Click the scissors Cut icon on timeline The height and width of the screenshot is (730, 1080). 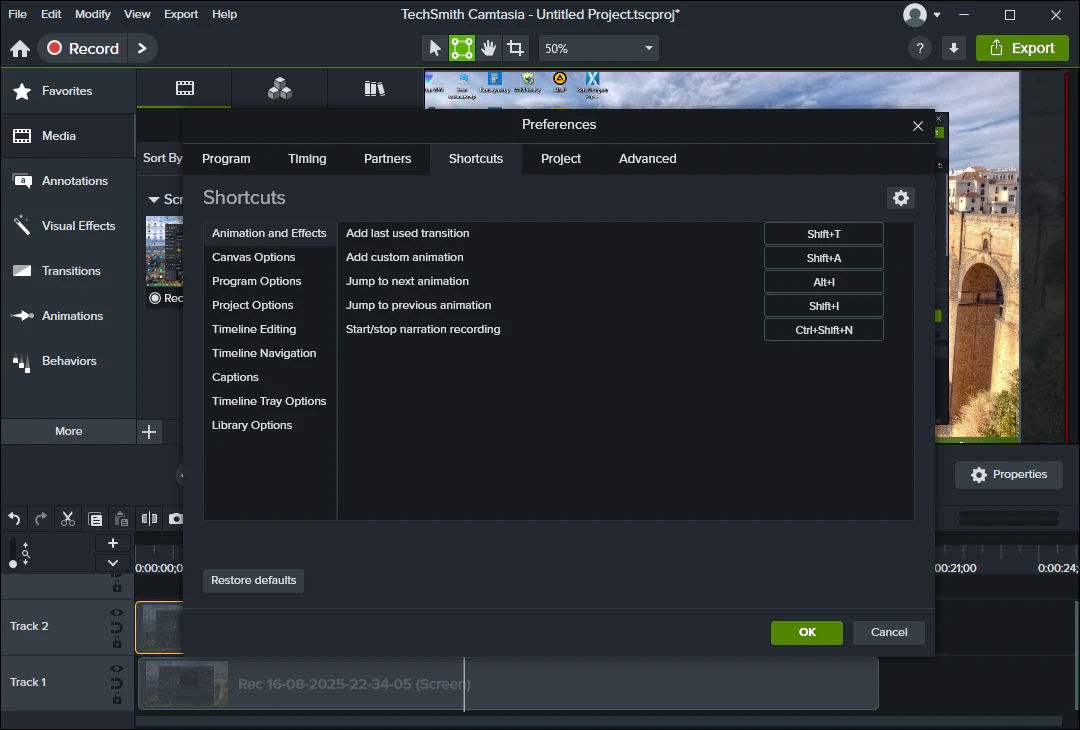coord(68,519)
